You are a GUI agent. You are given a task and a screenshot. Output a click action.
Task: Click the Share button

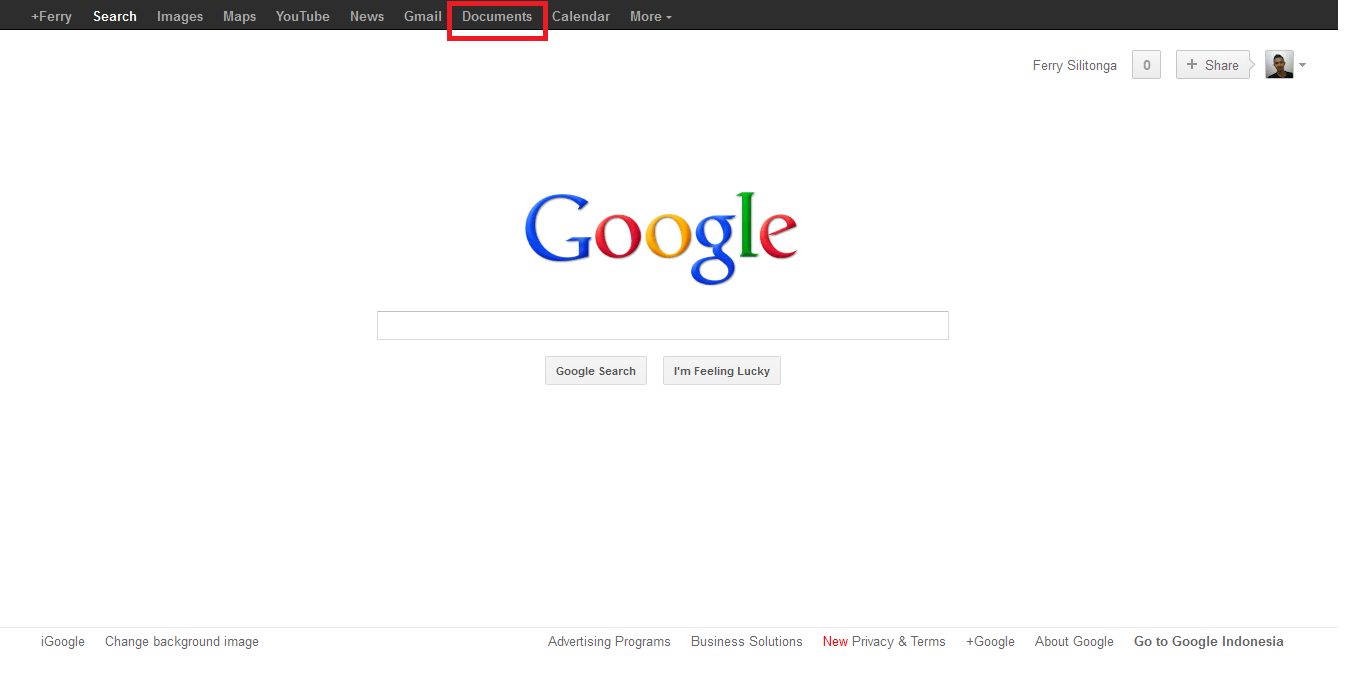point(1213,65)
